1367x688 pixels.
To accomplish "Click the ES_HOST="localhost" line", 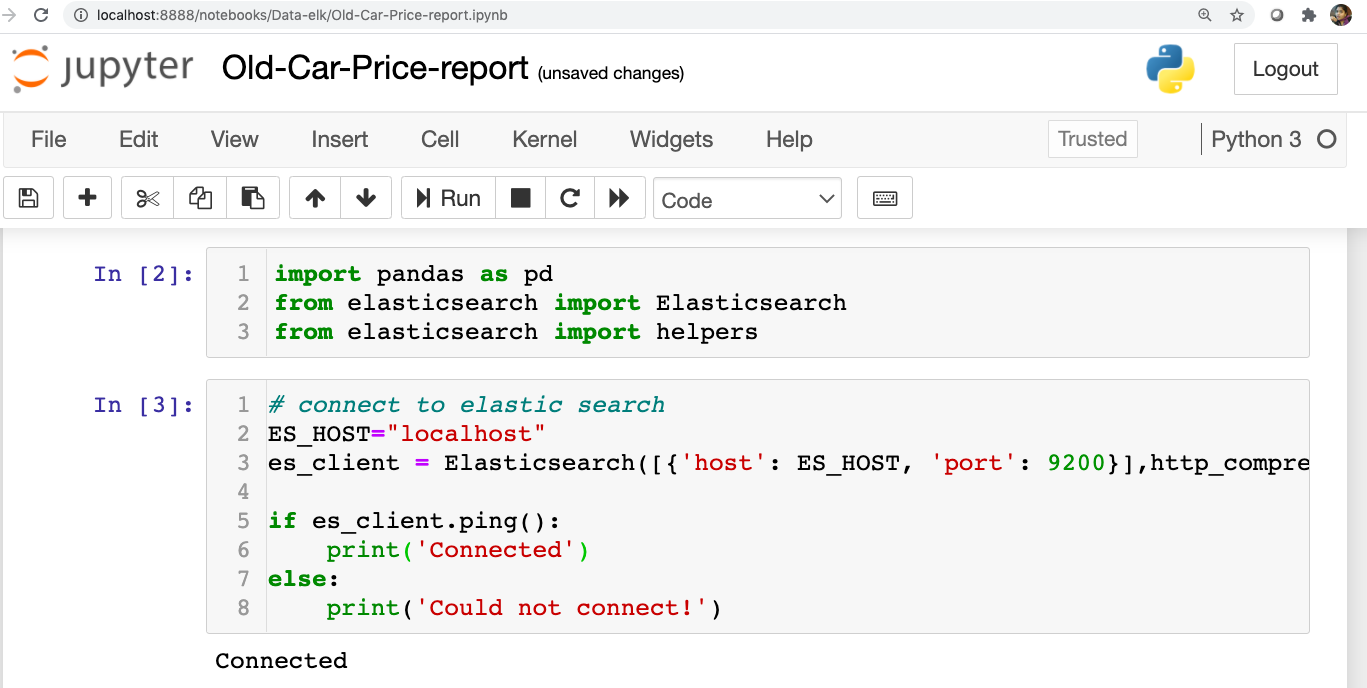I will 407,434.
